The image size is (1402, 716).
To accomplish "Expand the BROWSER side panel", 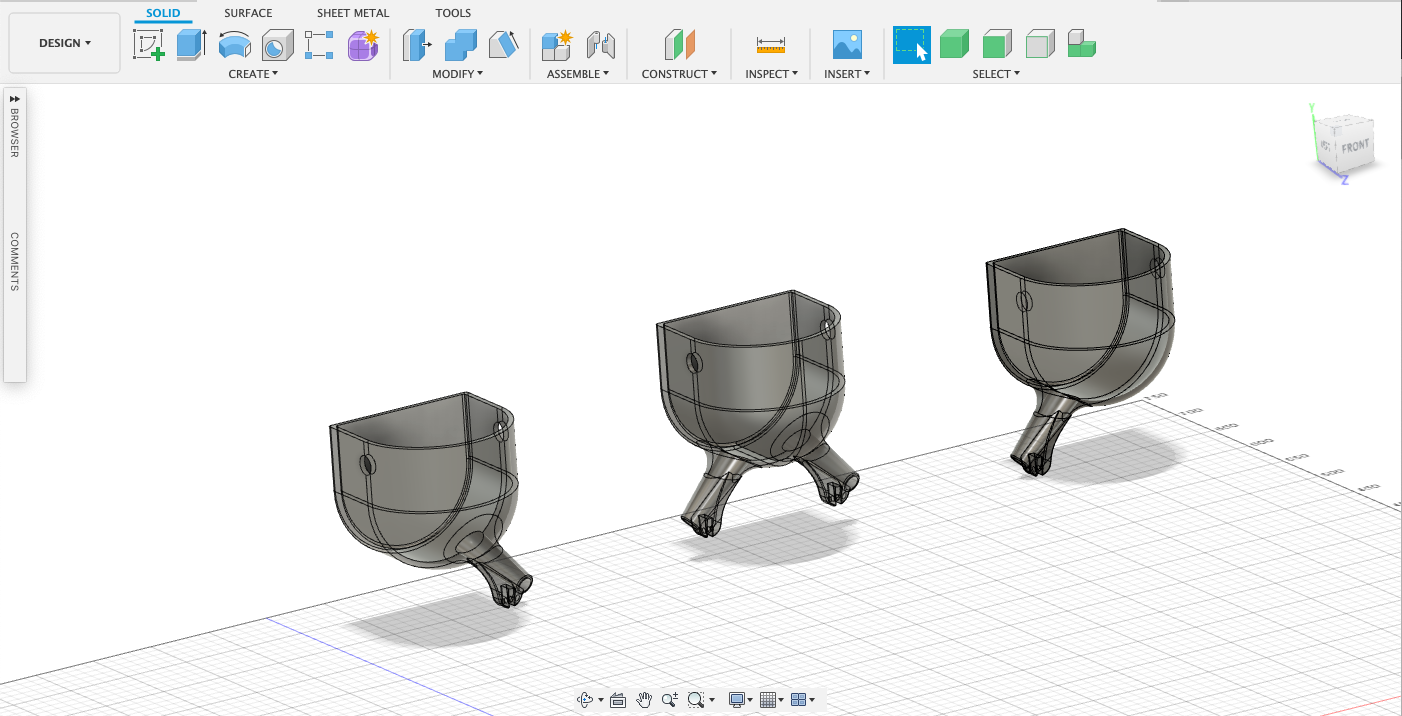I will pyautogui.click(x=14, y=99).
